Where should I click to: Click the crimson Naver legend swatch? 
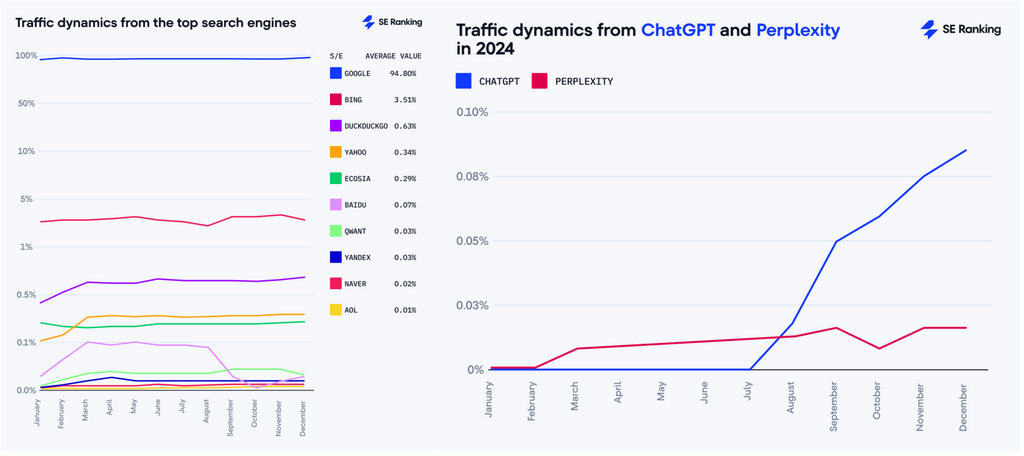click(x=336, y=284)
